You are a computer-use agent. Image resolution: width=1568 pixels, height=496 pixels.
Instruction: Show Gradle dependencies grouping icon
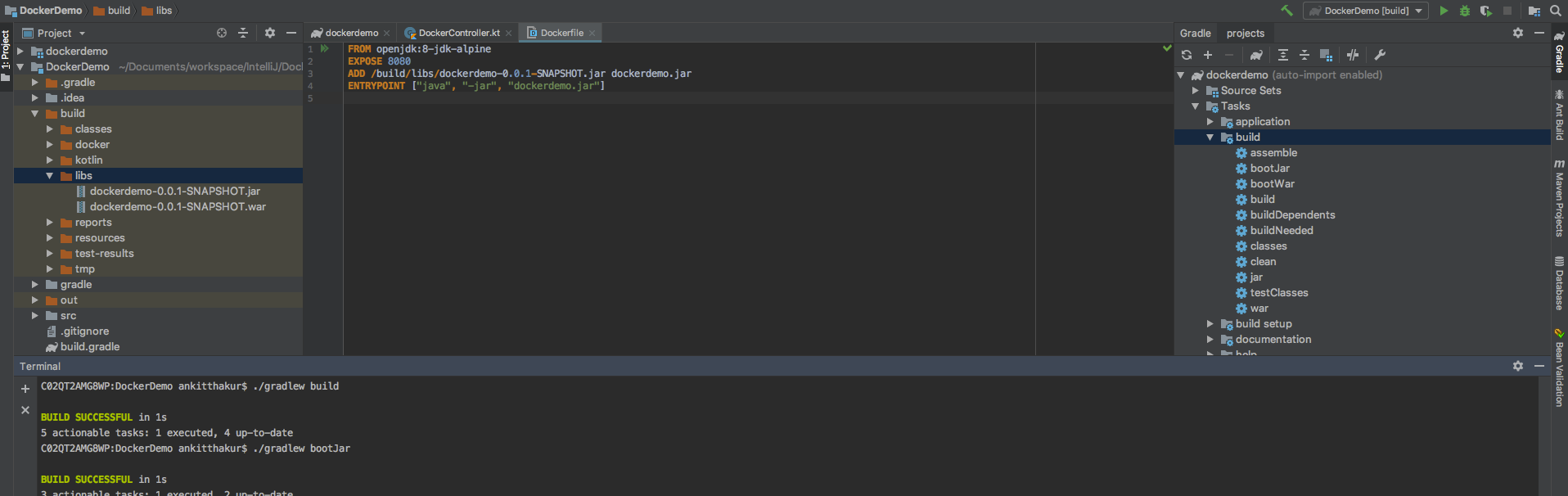pos(1327,55)
